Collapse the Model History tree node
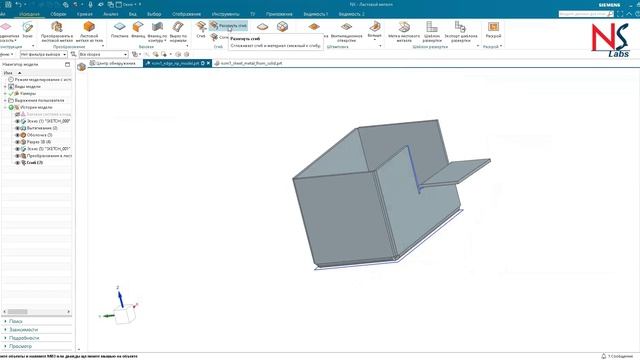This screenshot has height=360, width=640. 5,107
